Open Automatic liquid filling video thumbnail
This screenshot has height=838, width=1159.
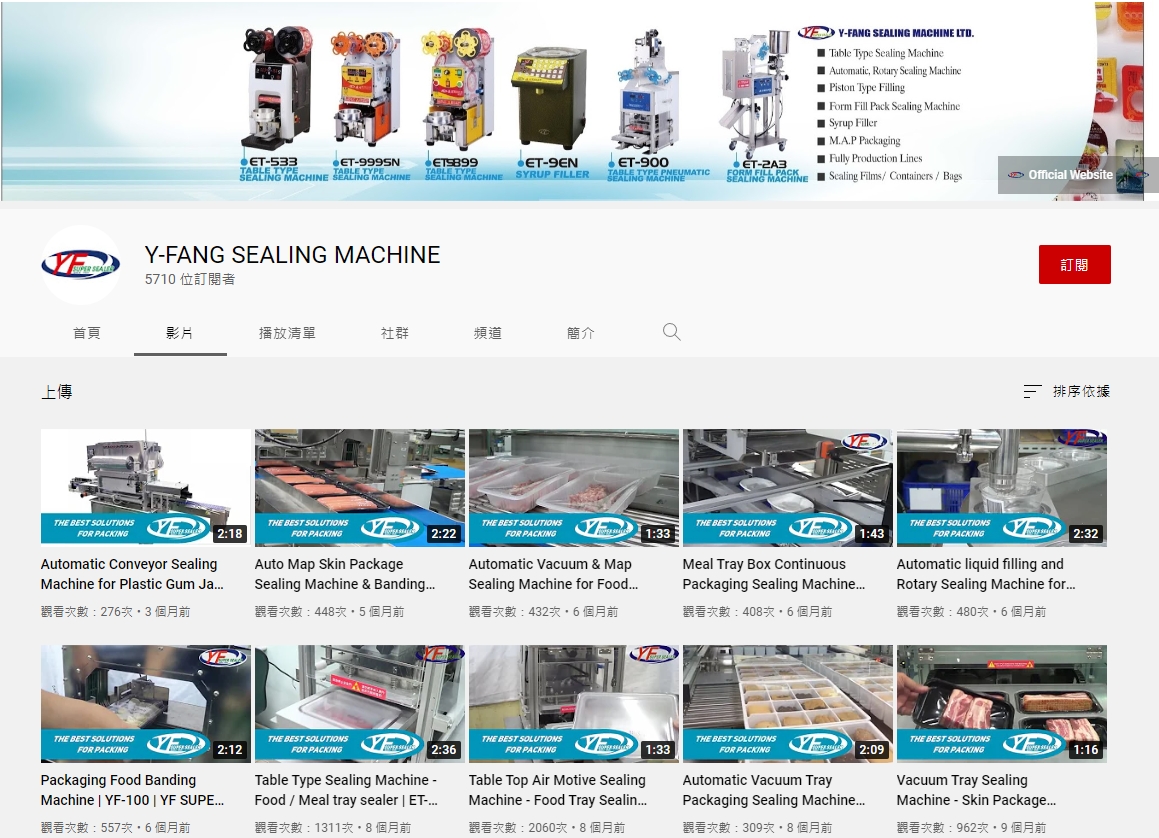click(x=1002, y=488)
